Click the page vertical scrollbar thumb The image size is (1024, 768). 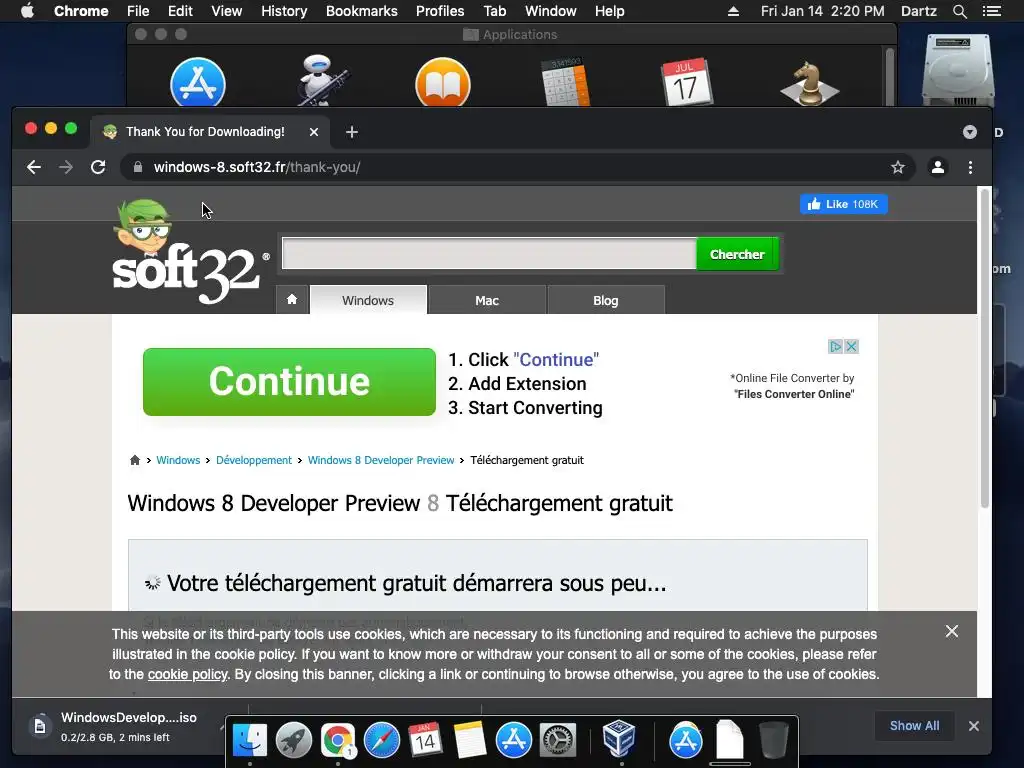(x=984, y=348)
